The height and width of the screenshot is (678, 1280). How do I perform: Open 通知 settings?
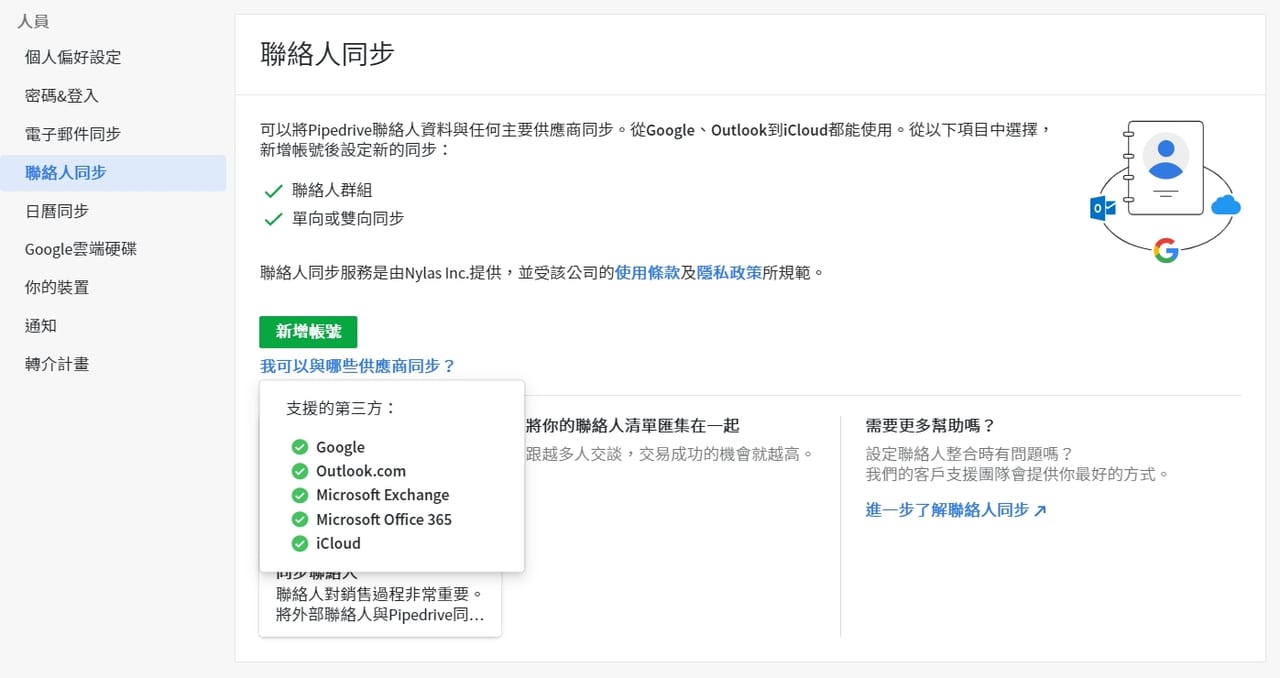coord(41,325)
